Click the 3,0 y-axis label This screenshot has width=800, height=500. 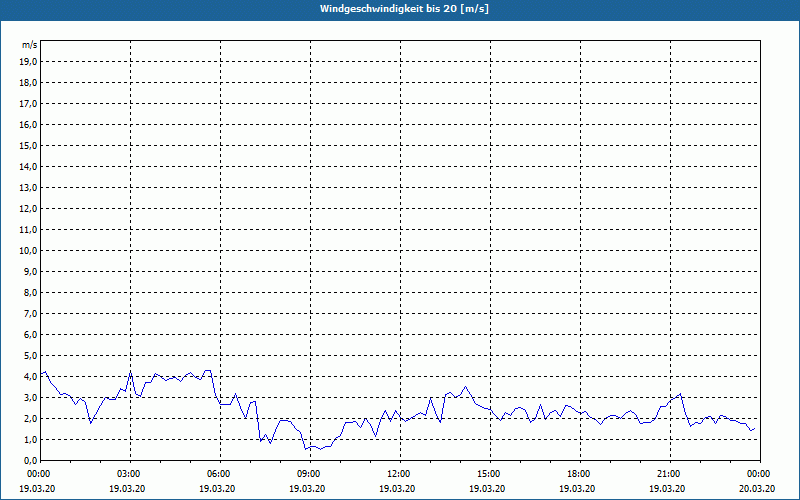point(30,397)
